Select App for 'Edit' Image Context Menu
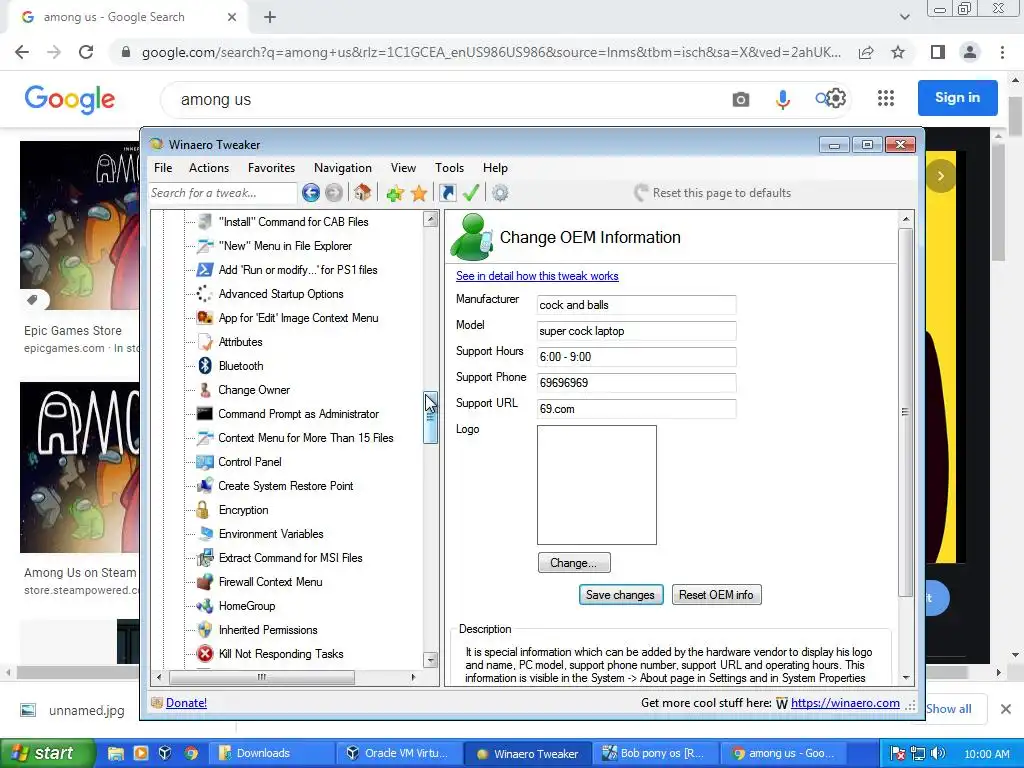Viewport: 1024px width, 768px height. 298,318
